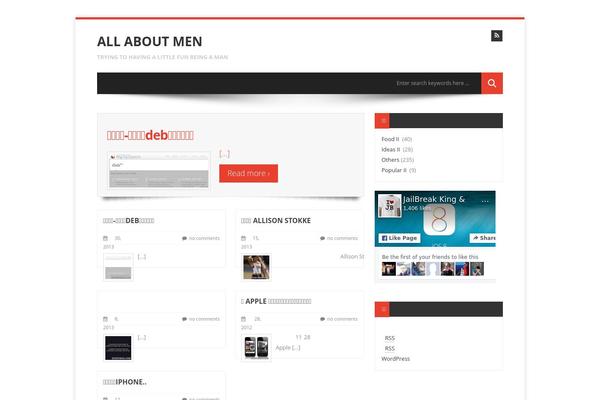Viewport: 600px width, 400px height.
Task: Open the DEB post title in grid
Action: (x=129, y=220)
